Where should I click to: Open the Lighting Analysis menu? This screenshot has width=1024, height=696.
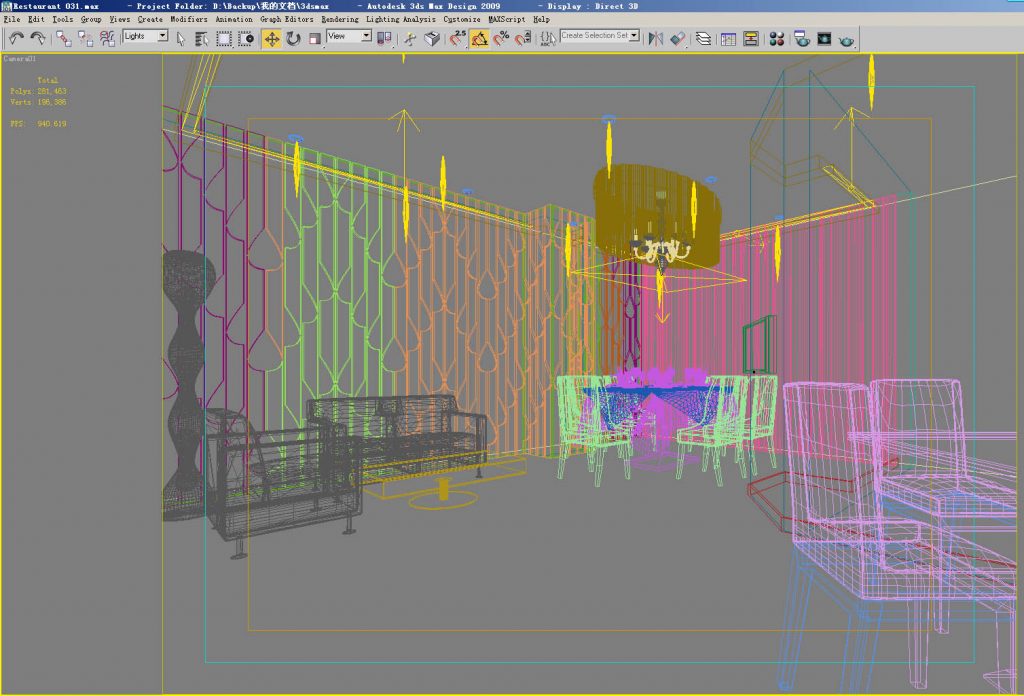[x=401, y=19]
